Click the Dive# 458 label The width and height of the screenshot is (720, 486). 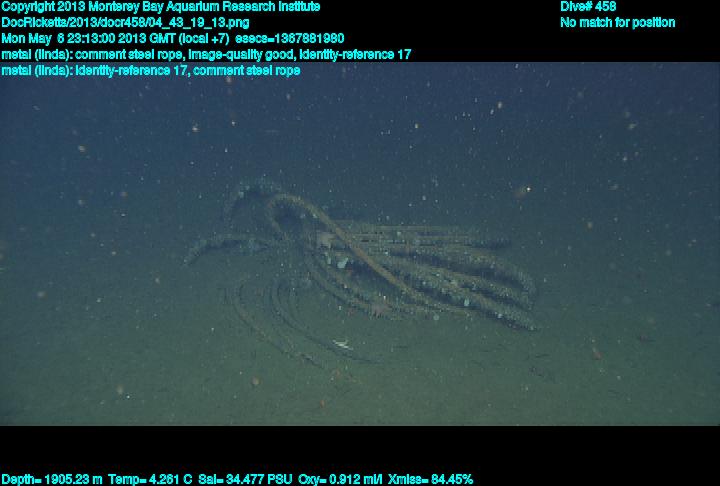pyautogui.click(x=588, y=6)
